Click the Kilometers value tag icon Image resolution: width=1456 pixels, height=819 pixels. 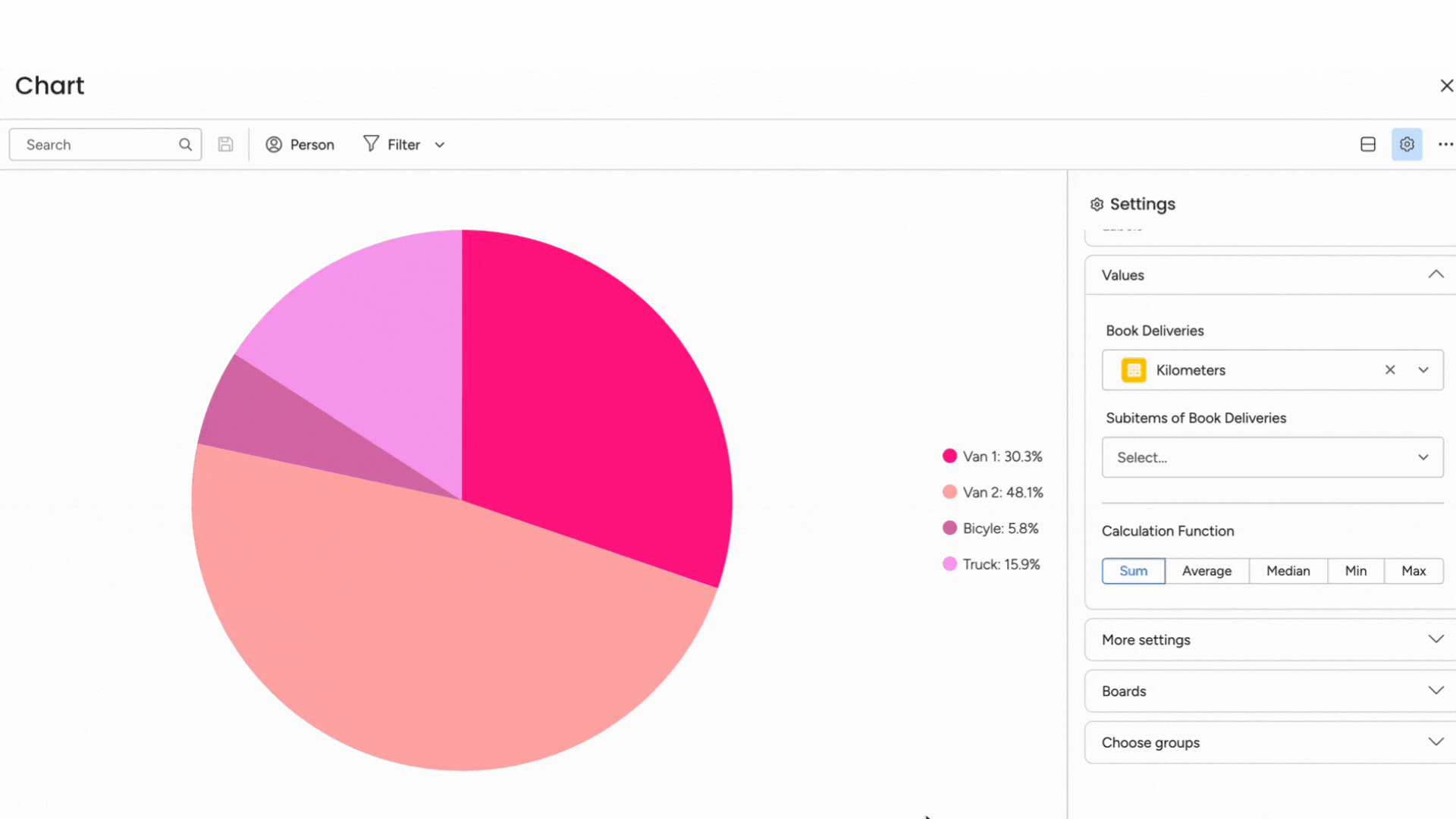click(1133, 370)
